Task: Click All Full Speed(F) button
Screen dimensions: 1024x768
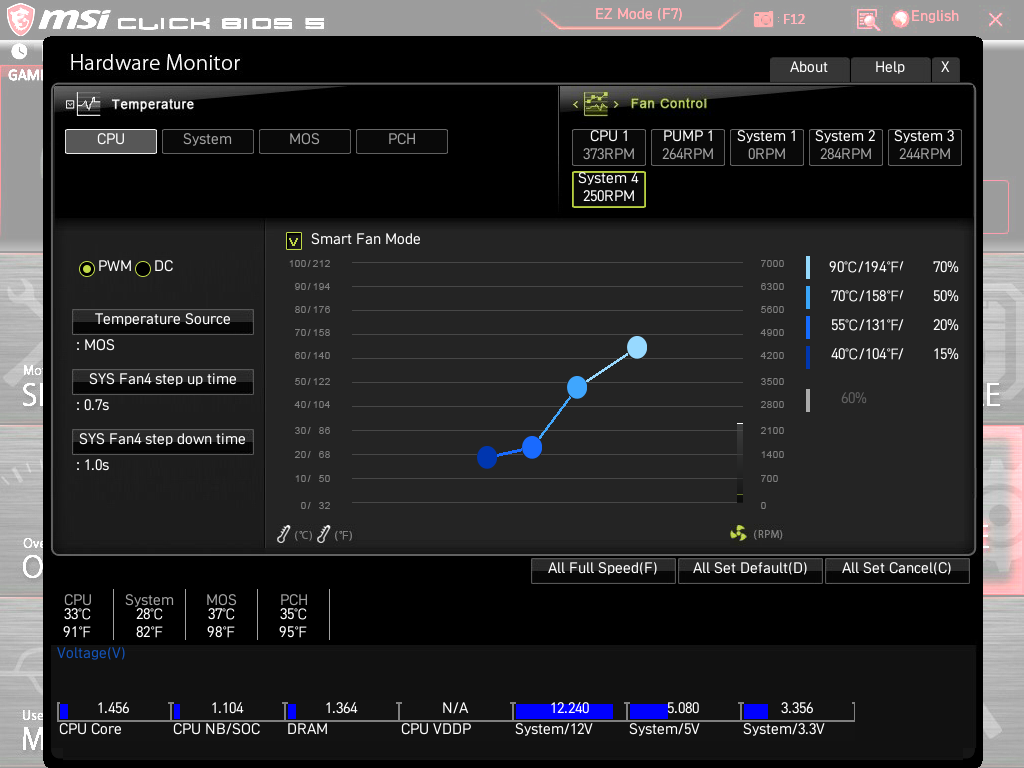Action: click(603, 570)
